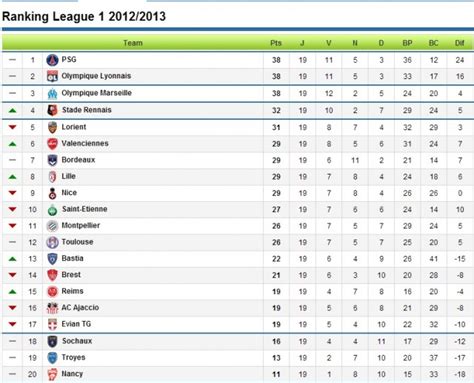Sort table by the Dif column header

point(460,43)
